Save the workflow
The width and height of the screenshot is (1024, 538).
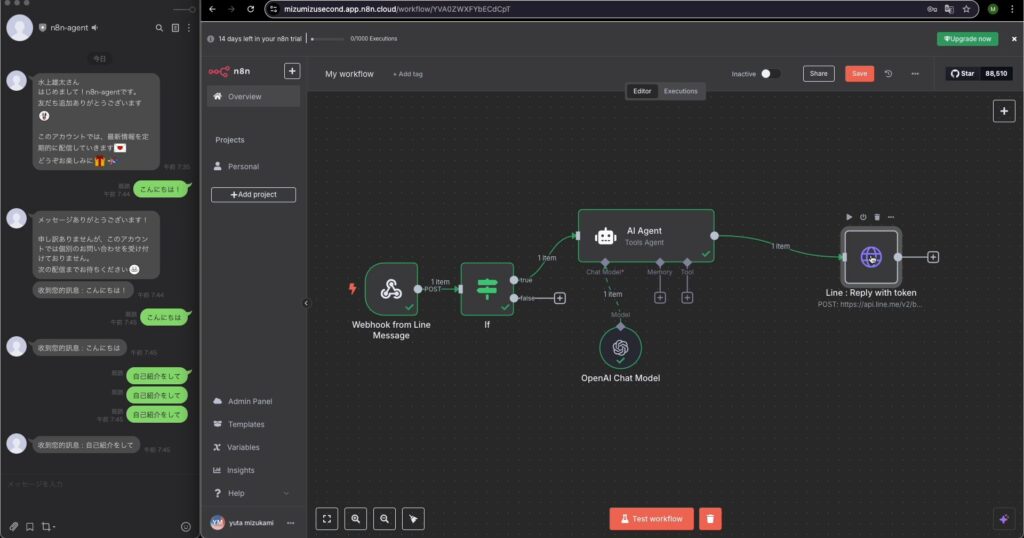[x=859, y=74]
